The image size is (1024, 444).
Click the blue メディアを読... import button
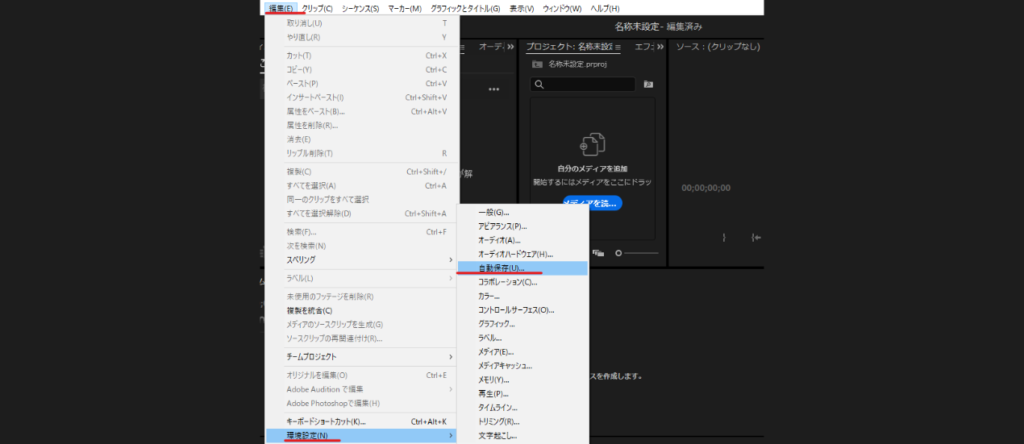[x=591, y=203]
